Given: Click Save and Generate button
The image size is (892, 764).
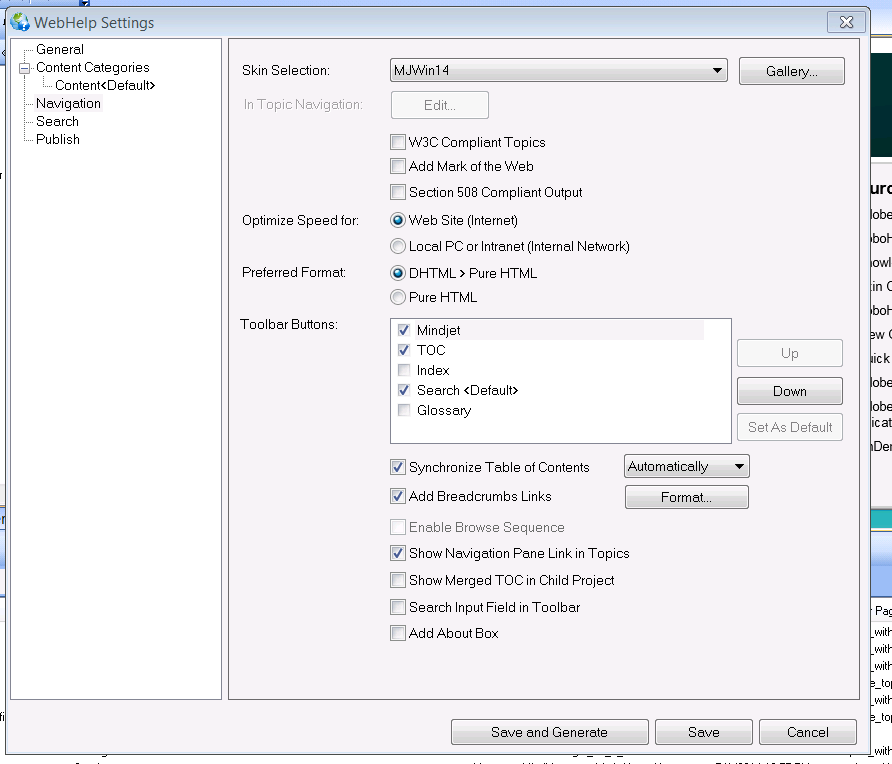Looking at the screenshot, I should (550, 732).
